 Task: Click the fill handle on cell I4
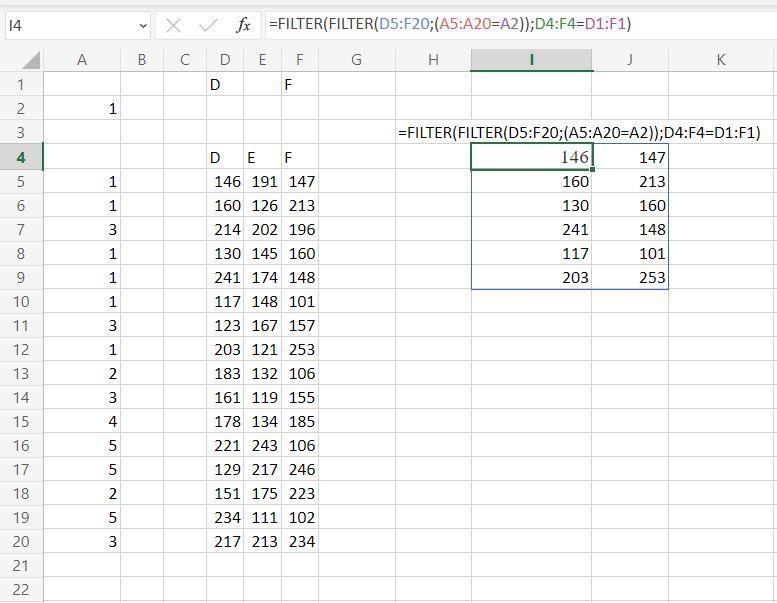pos(592,169)
